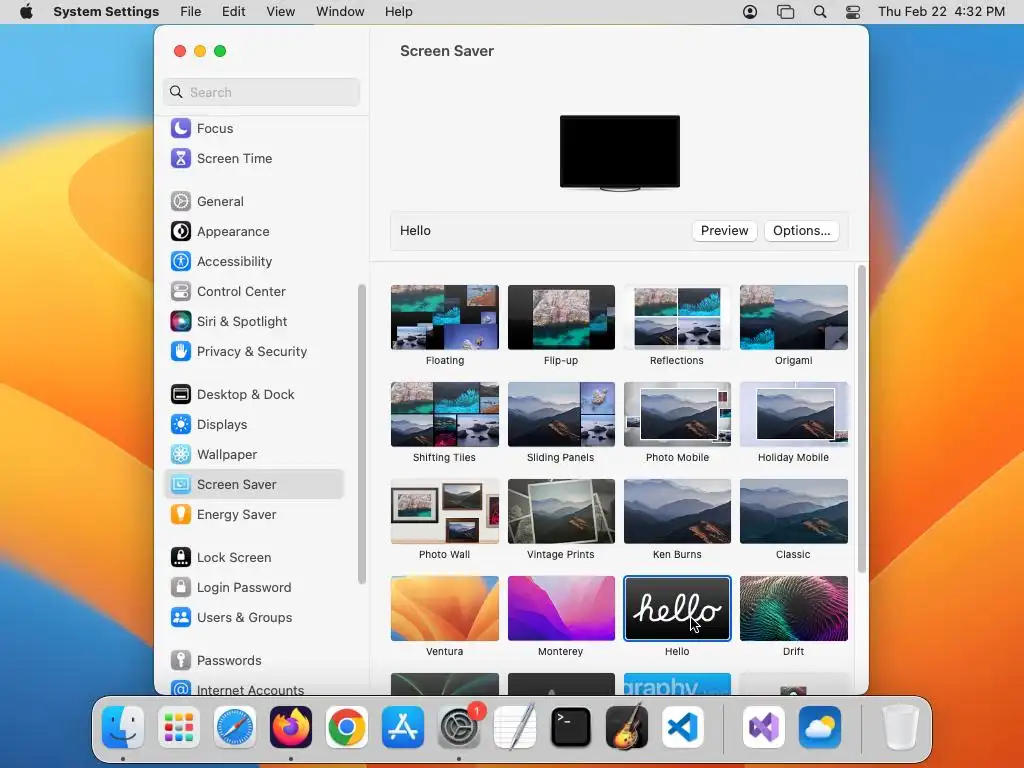Open the Apple menu

26,12
